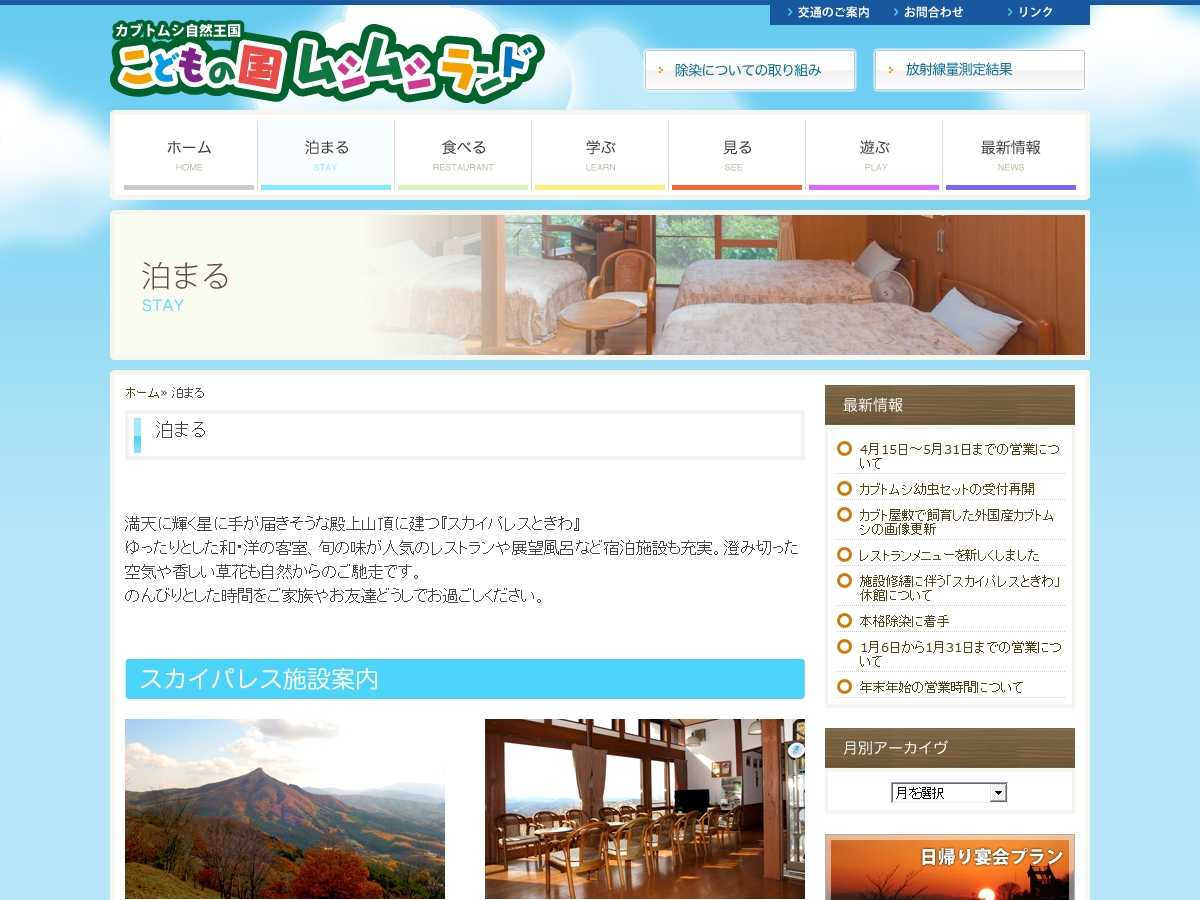Go to the ホーム HOME menu tab
1200x900 pixels.
pos(189,155)
